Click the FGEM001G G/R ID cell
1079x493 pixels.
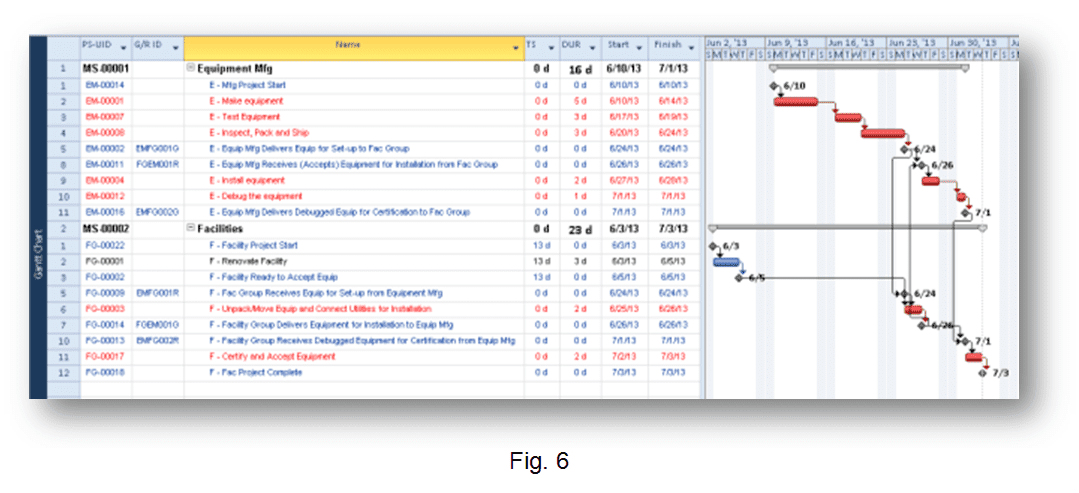pyautogui.click(x=158, y=324)
